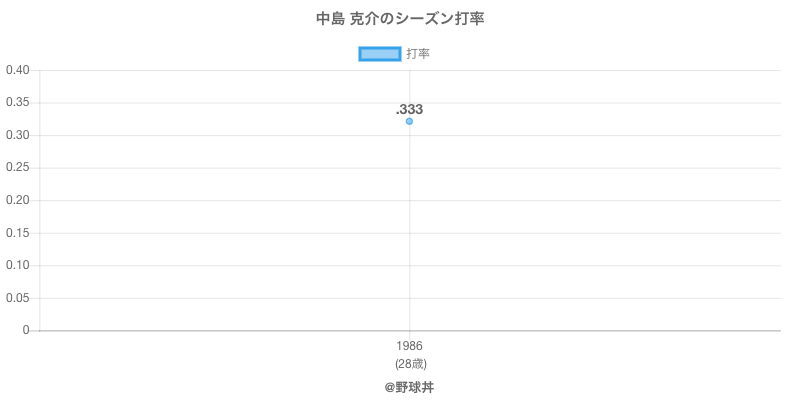This screenshot has height=400, width=800.
Task: Click the .333 data value label
Action: click(x=409, y=109)
